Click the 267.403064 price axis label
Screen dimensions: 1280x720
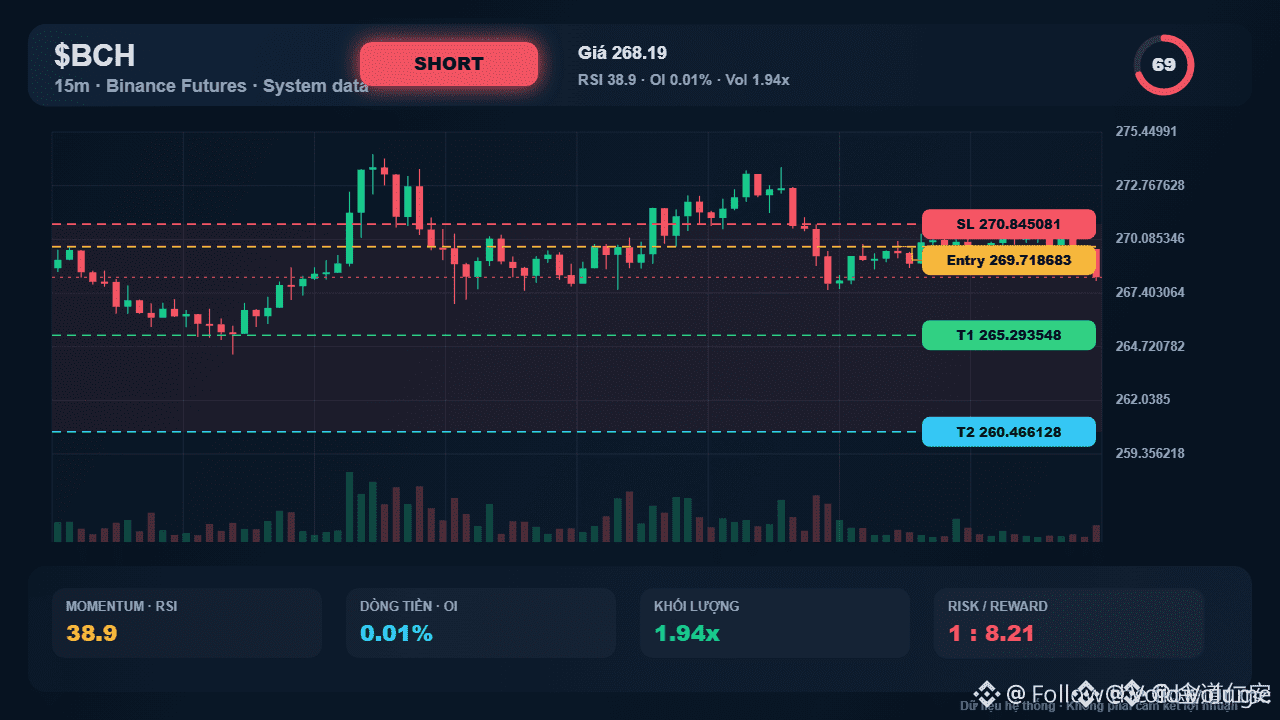[x=1150, y=292]
